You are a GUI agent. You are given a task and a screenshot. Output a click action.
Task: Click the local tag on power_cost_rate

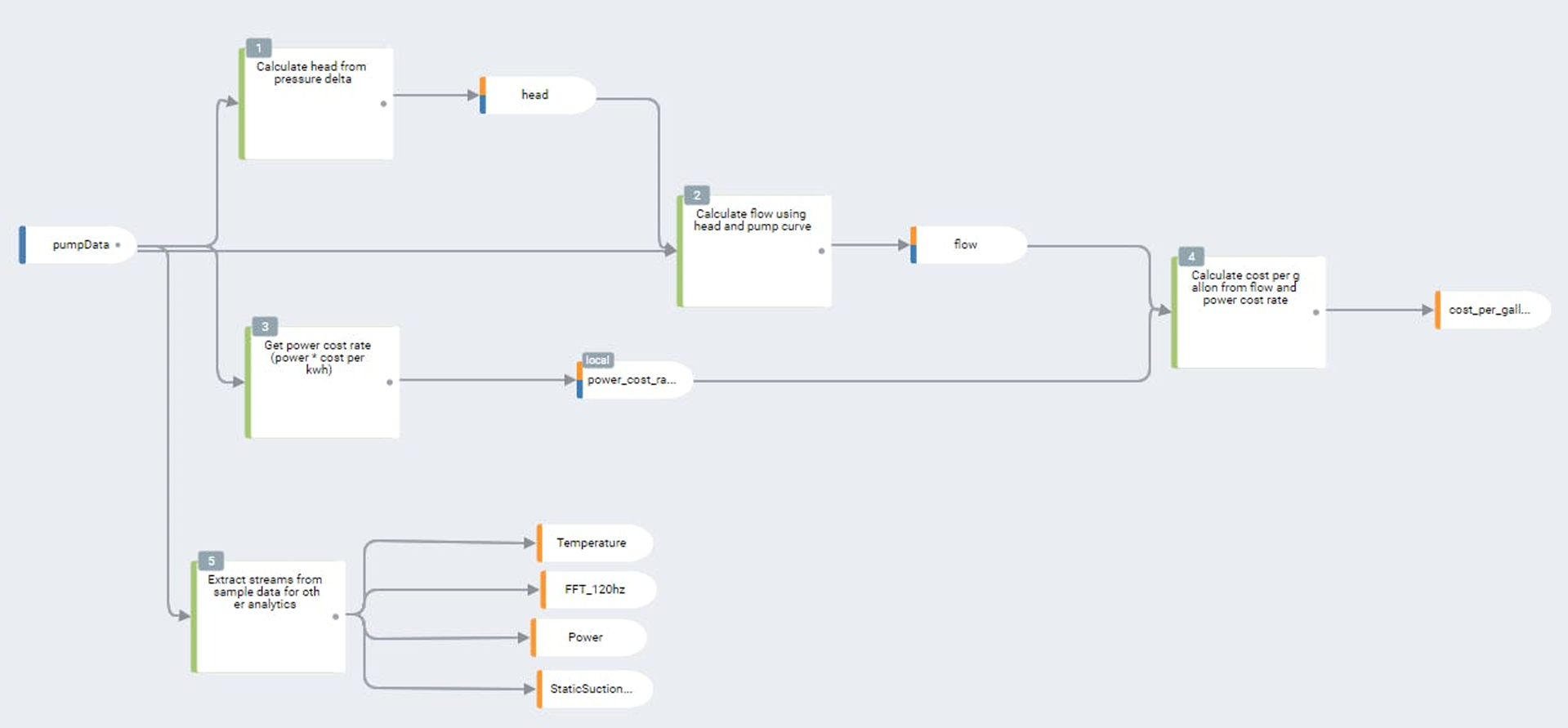click(597, 360)
